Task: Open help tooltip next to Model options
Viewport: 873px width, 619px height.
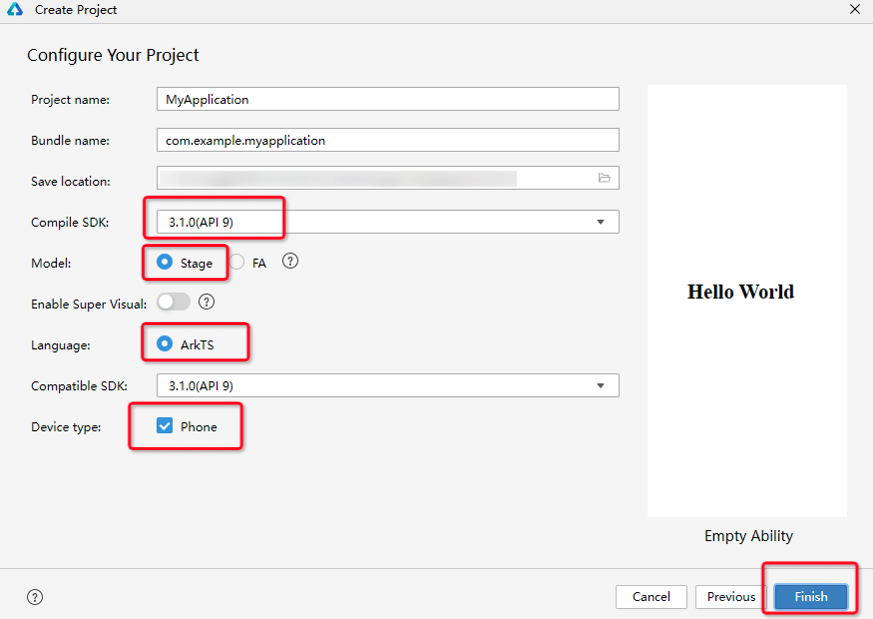Action: [x=290, y=261]
